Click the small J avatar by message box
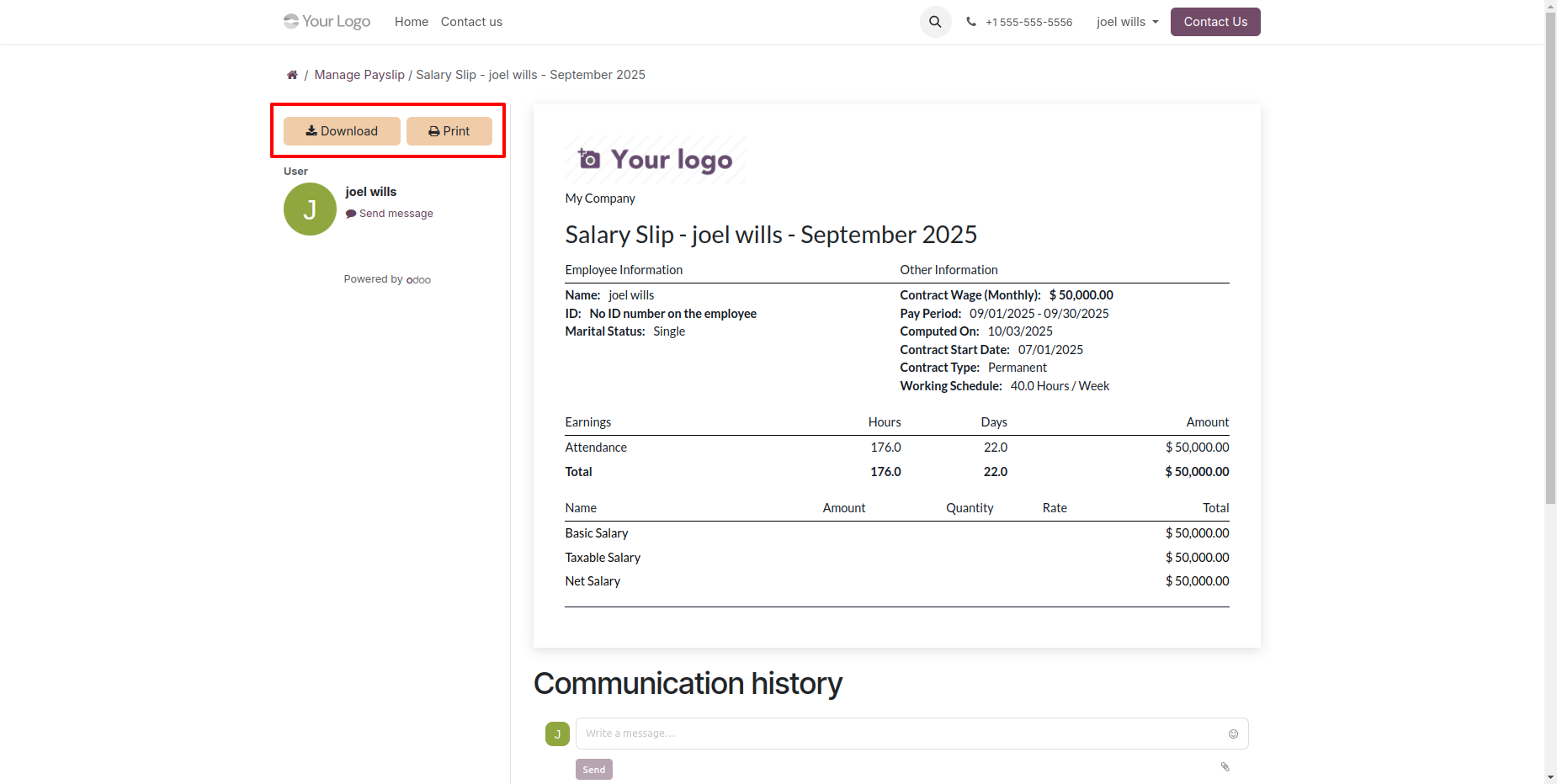 coord(557,734)
